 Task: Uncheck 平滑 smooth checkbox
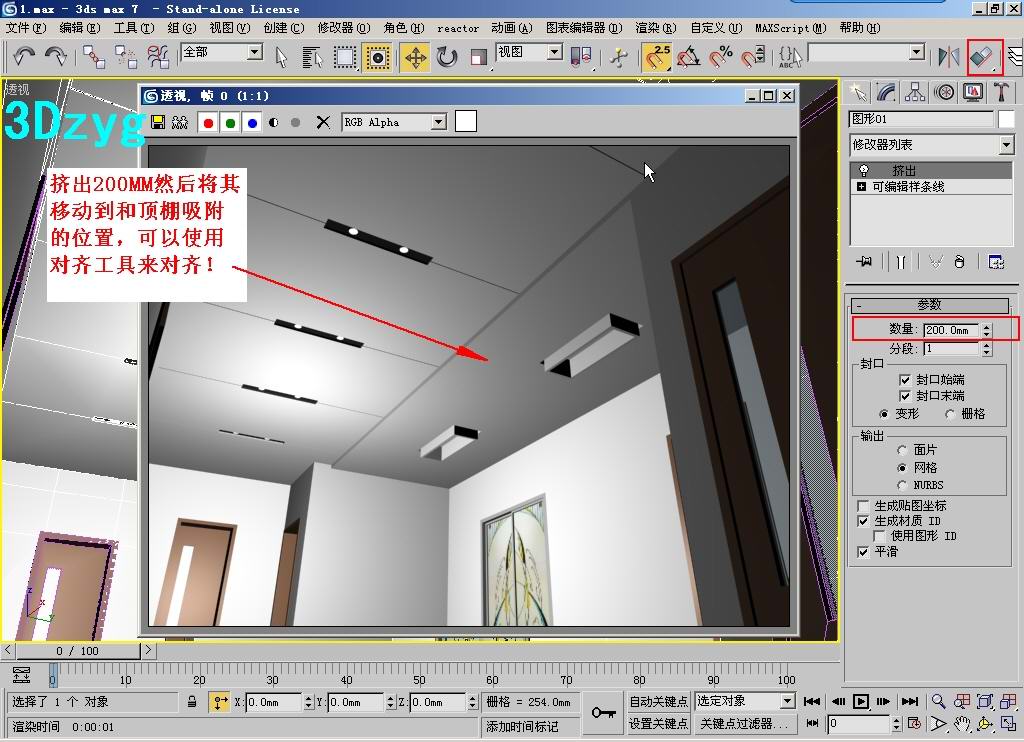pos(863,552)
